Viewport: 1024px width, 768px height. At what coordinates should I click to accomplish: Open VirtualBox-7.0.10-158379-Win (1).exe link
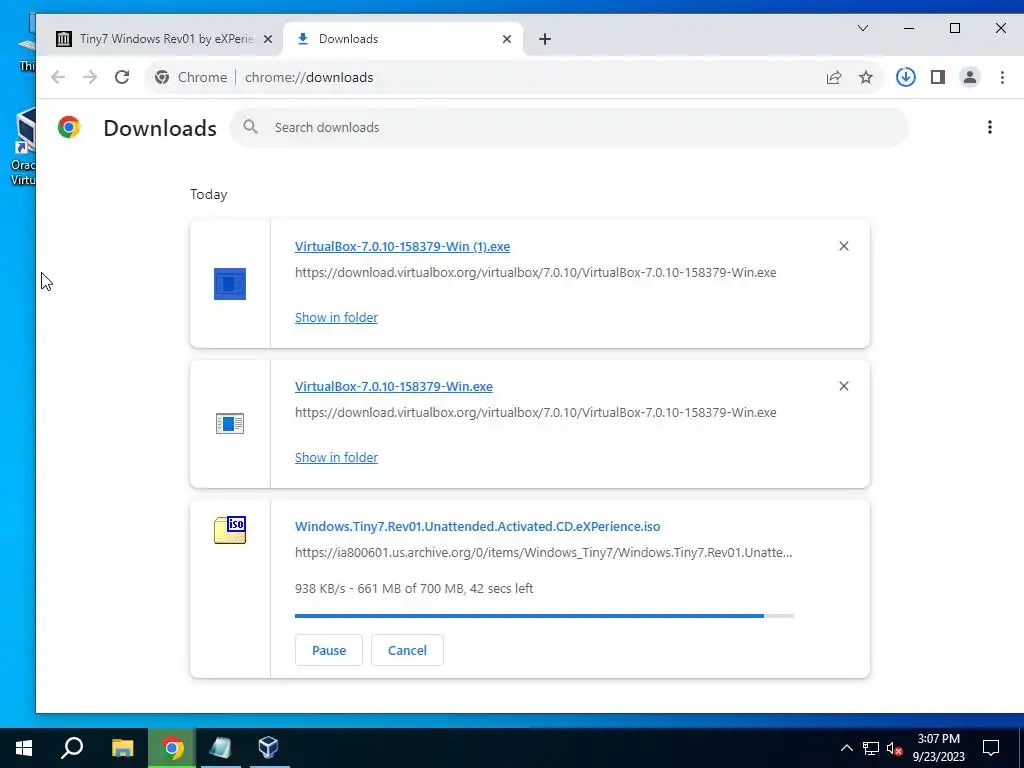point(402,247)
